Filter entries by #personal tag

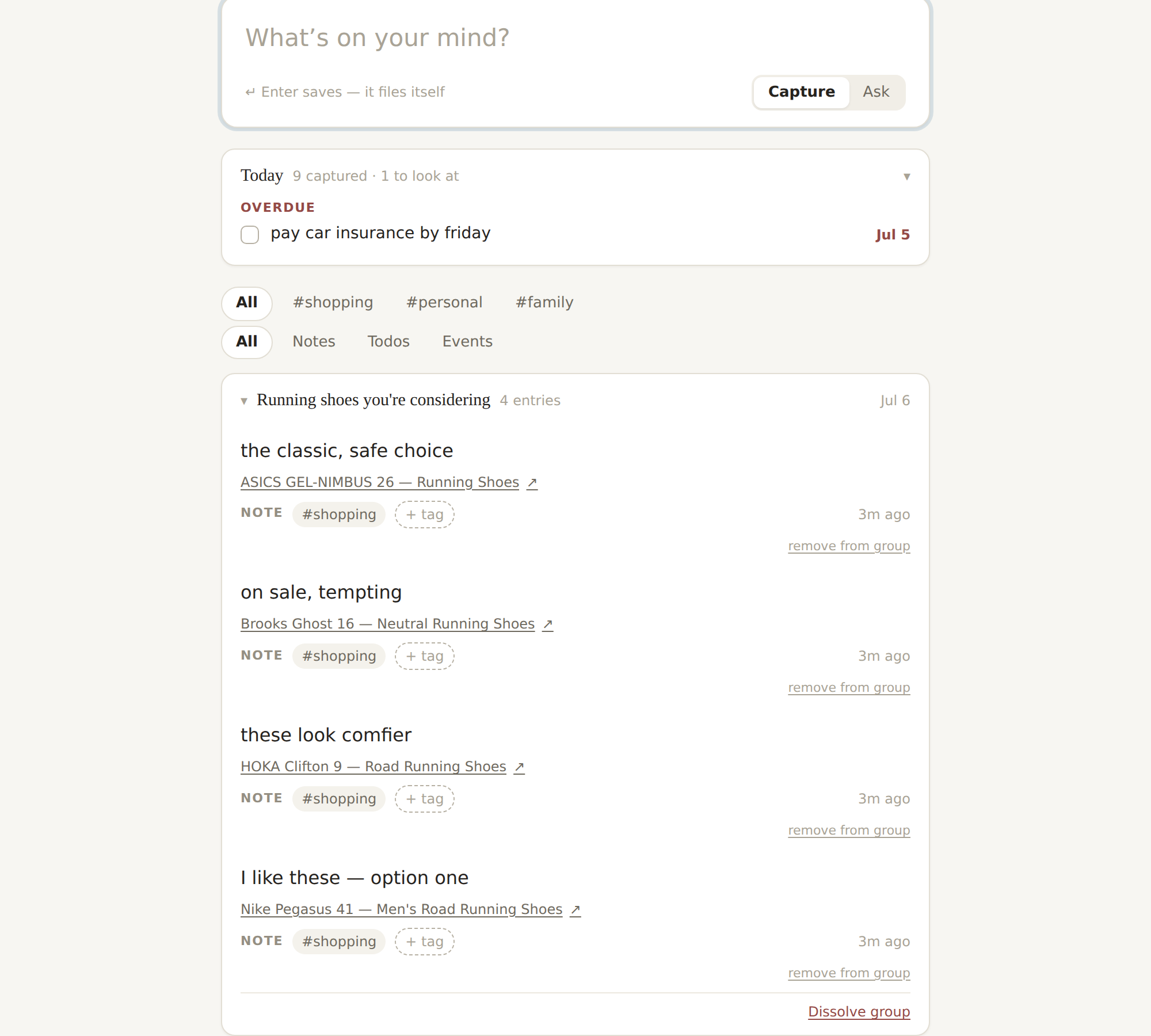444,303
